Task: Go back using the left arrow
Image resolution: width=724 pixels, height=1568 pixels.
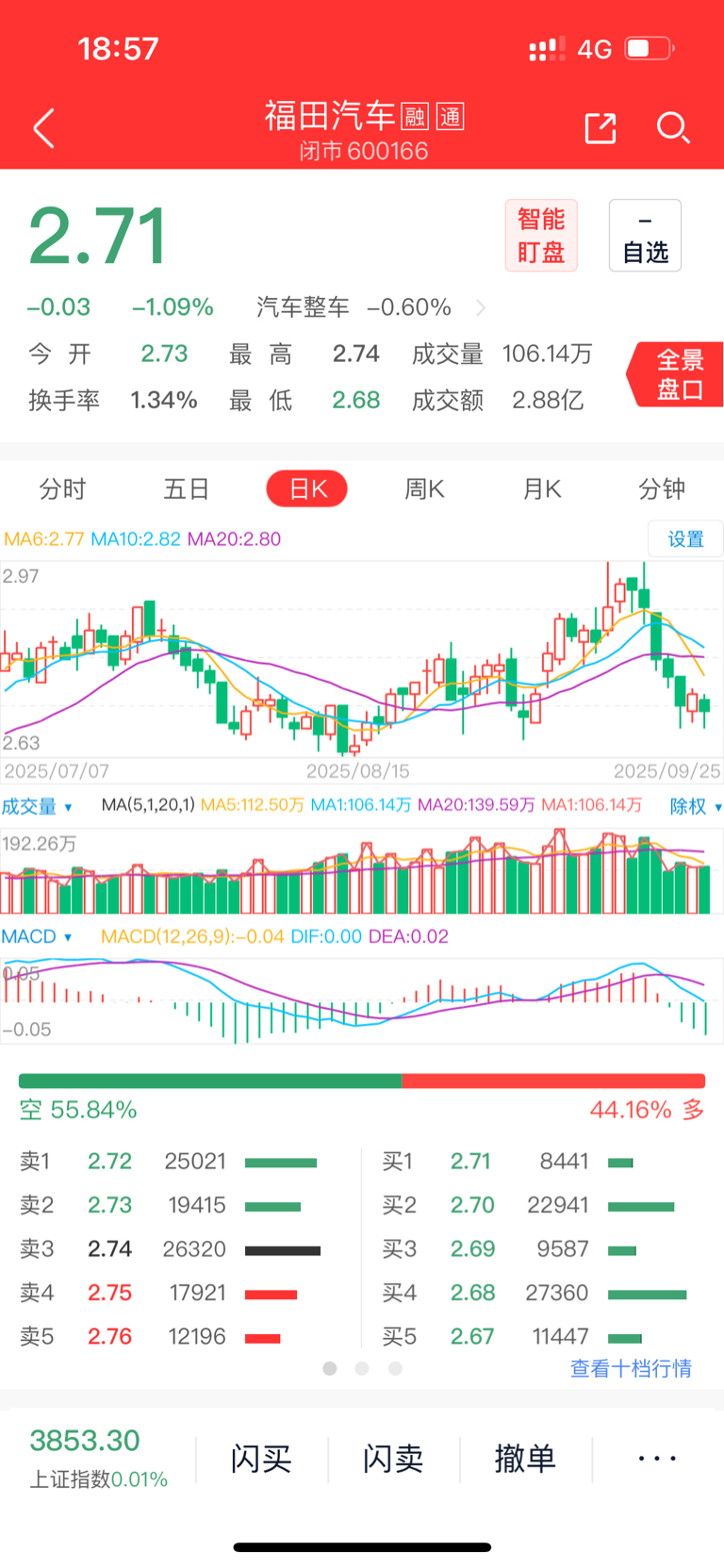Action: point(44,128)
